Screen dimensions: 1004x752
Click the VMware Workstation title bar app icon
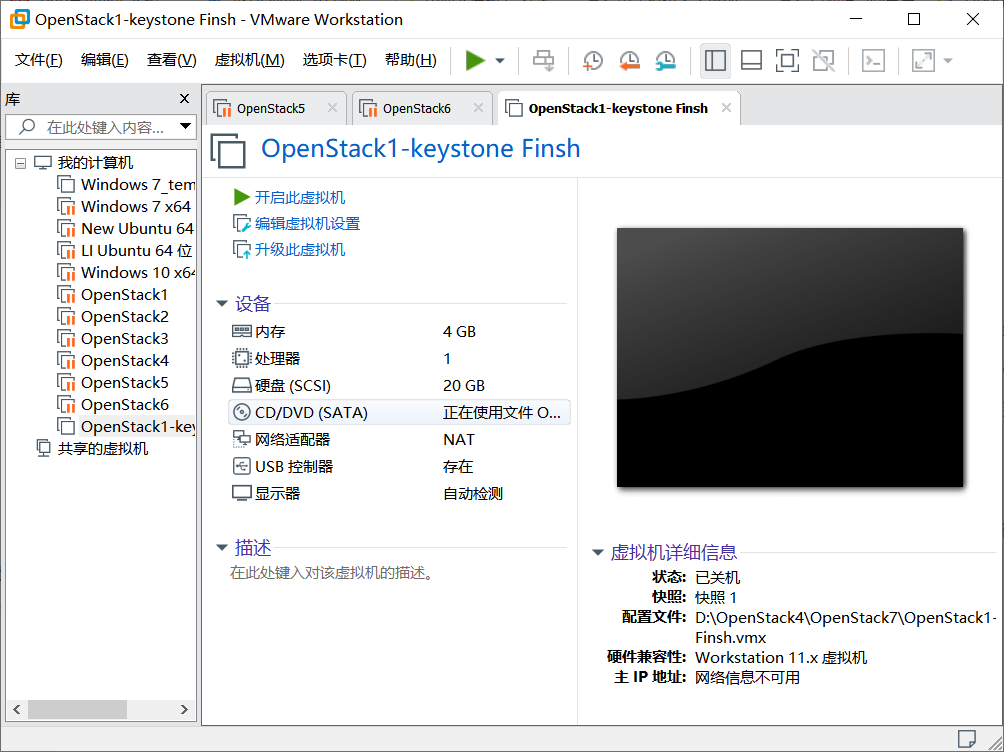click(19, 19)
